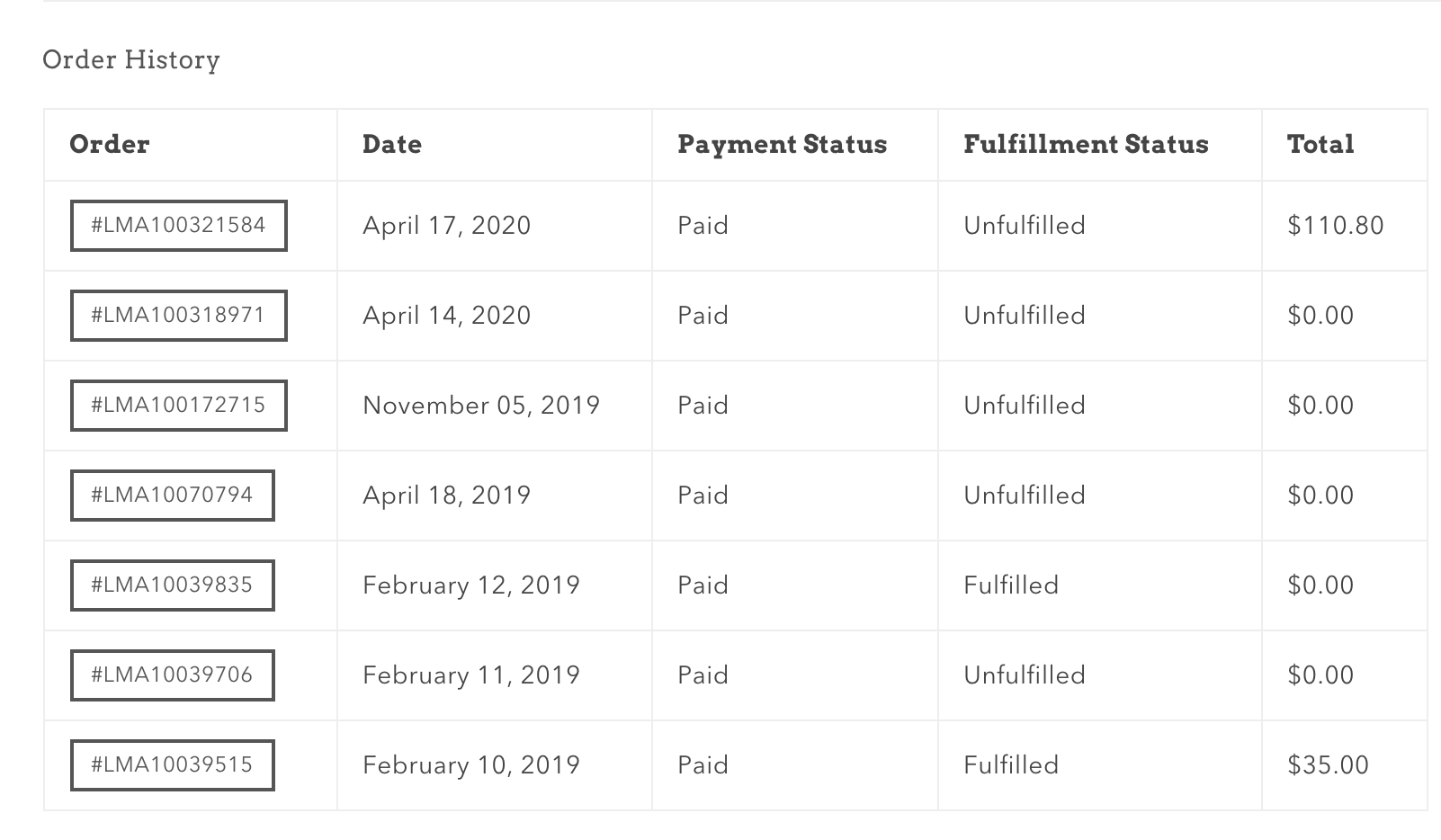1441x840 pixels.
Task: Open order #LMA10039706
Action: click(172, 675)
